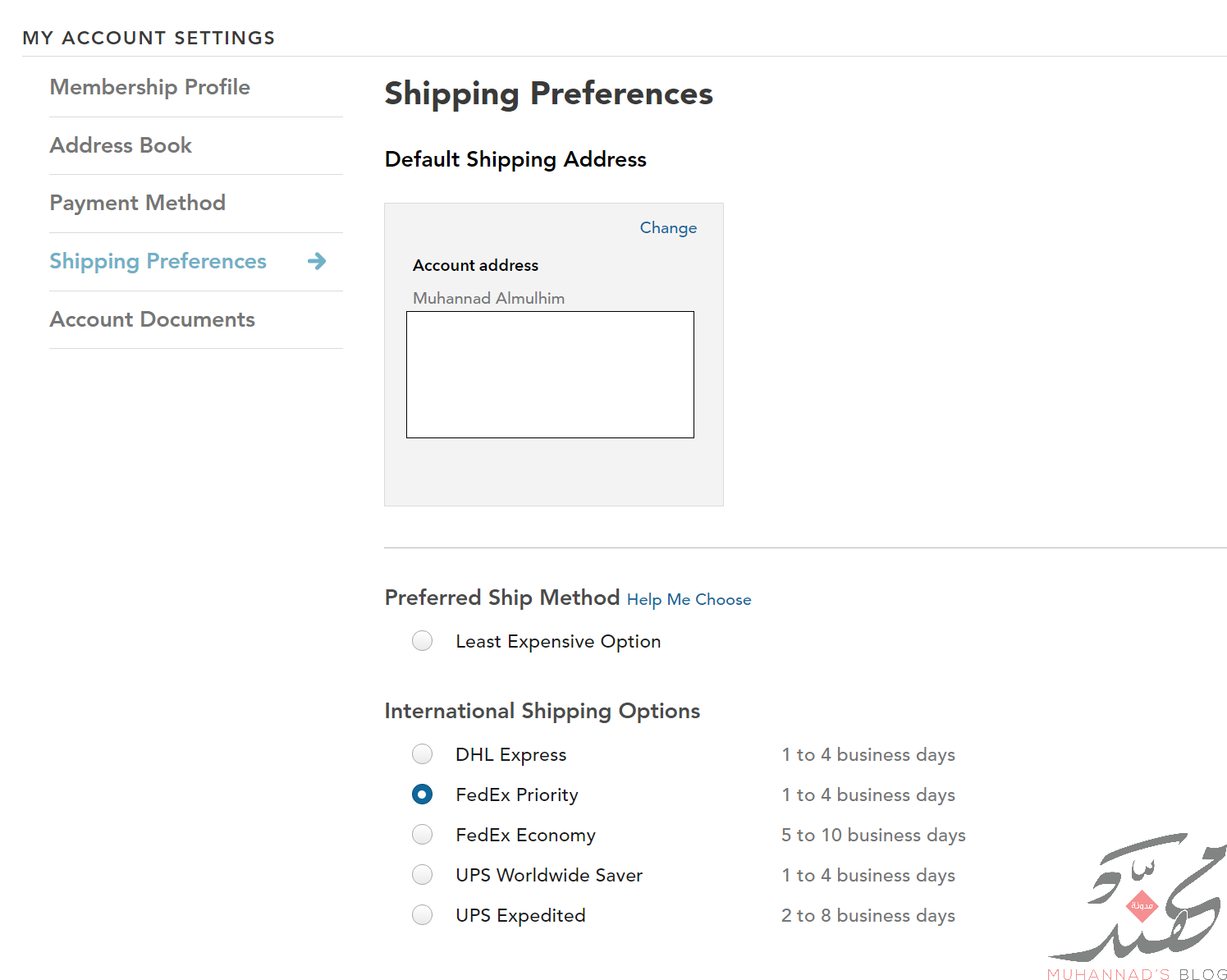Click the DHL Express label text
Screen dimensions: 1227x980
[x=511, y=755]
